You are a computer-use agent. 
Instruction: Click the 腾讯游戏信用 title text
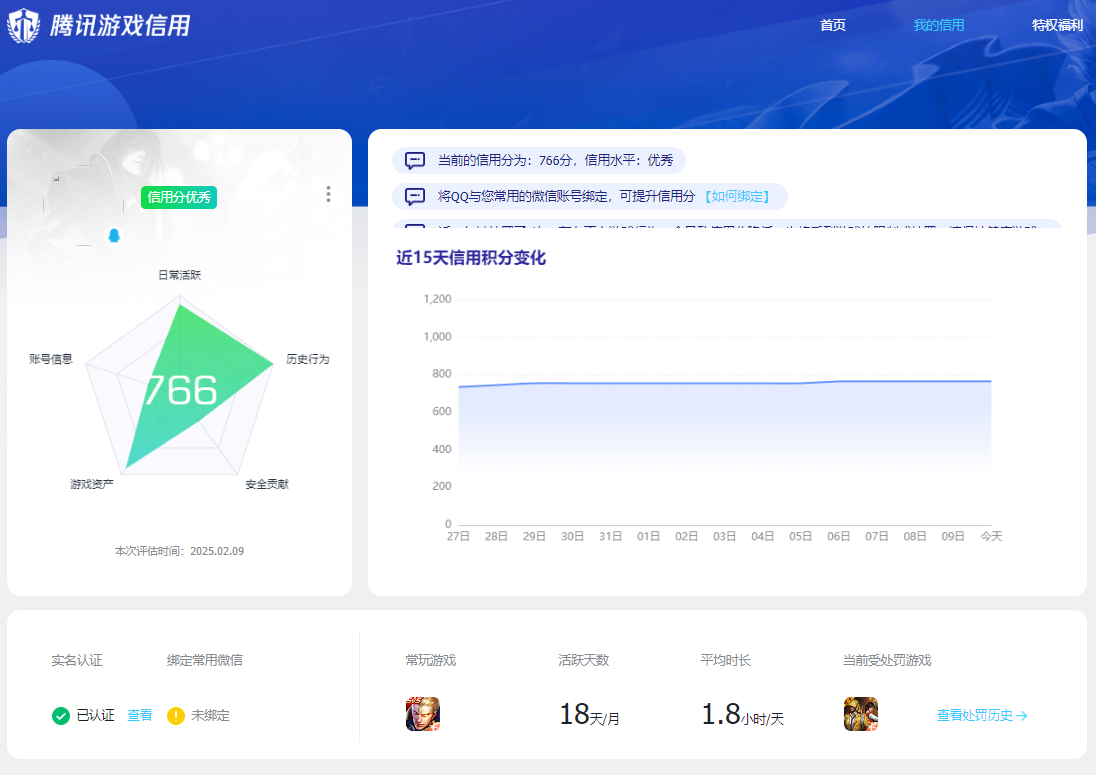tap(120, 26)
